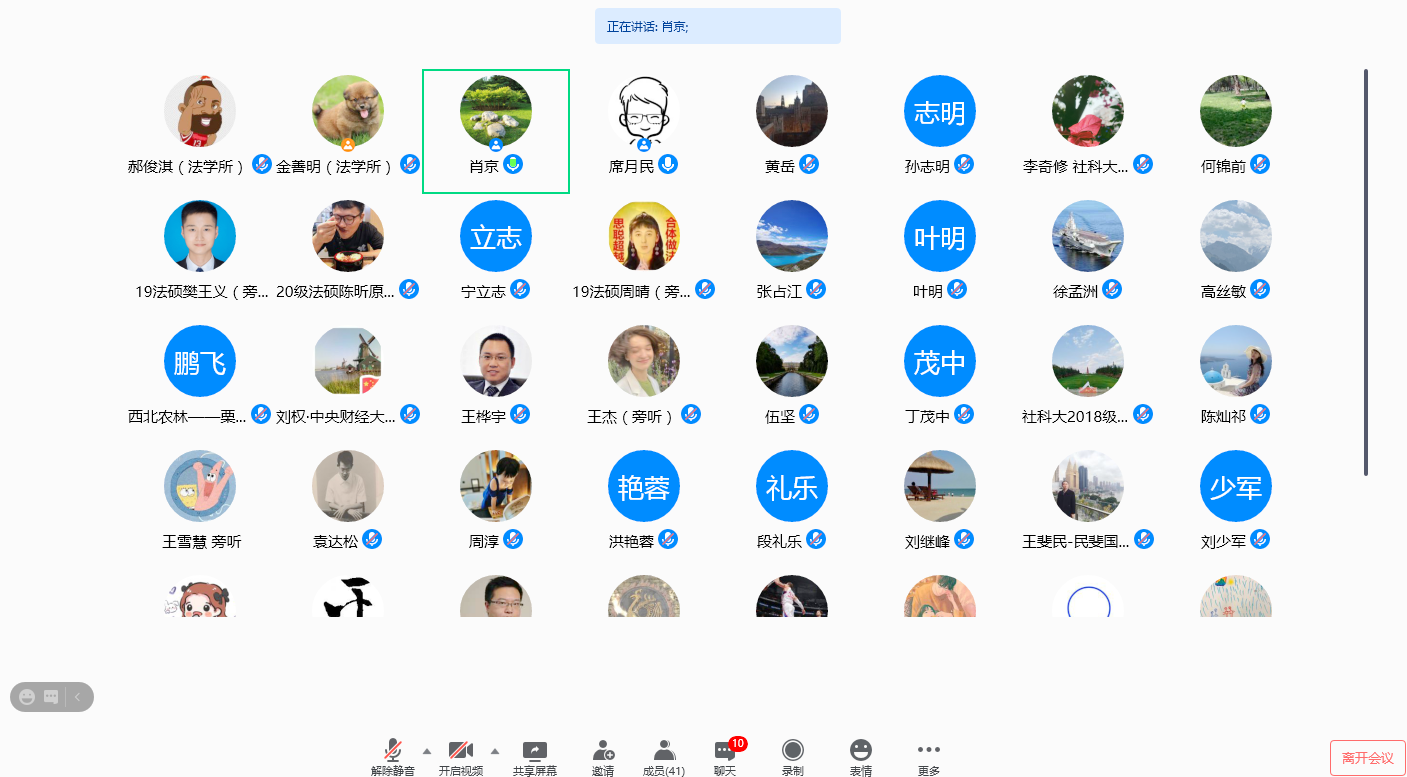The image size is (1407, 777).
Task: Open the 聊天 chat with 10 unread
Action: click(725, 757)
